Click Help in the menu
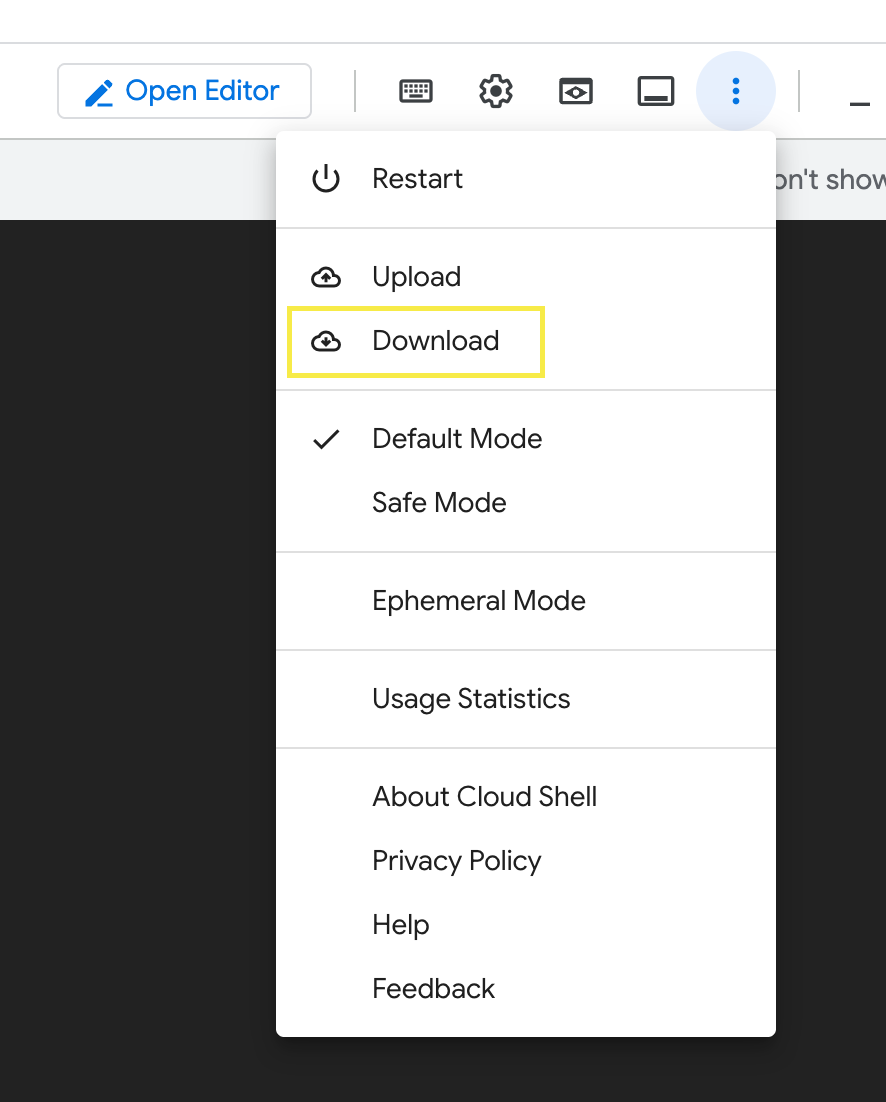The height and width of the screenshot is (1102, 886). pos(401,925)
